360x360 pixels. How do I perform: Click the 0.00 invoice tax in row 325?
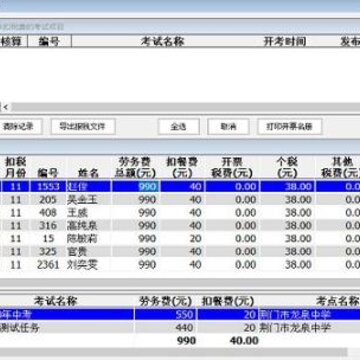tap(245, 251)
